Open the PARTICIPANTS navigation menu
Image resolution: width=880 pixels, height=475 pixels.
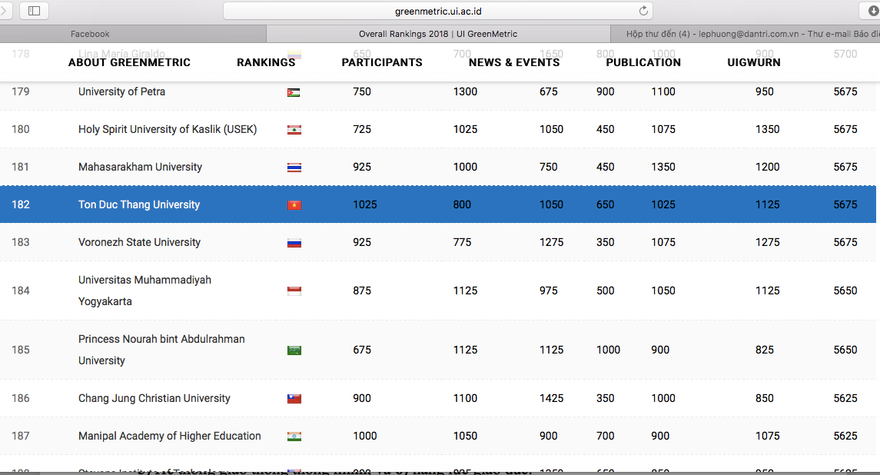coord(382,62)
